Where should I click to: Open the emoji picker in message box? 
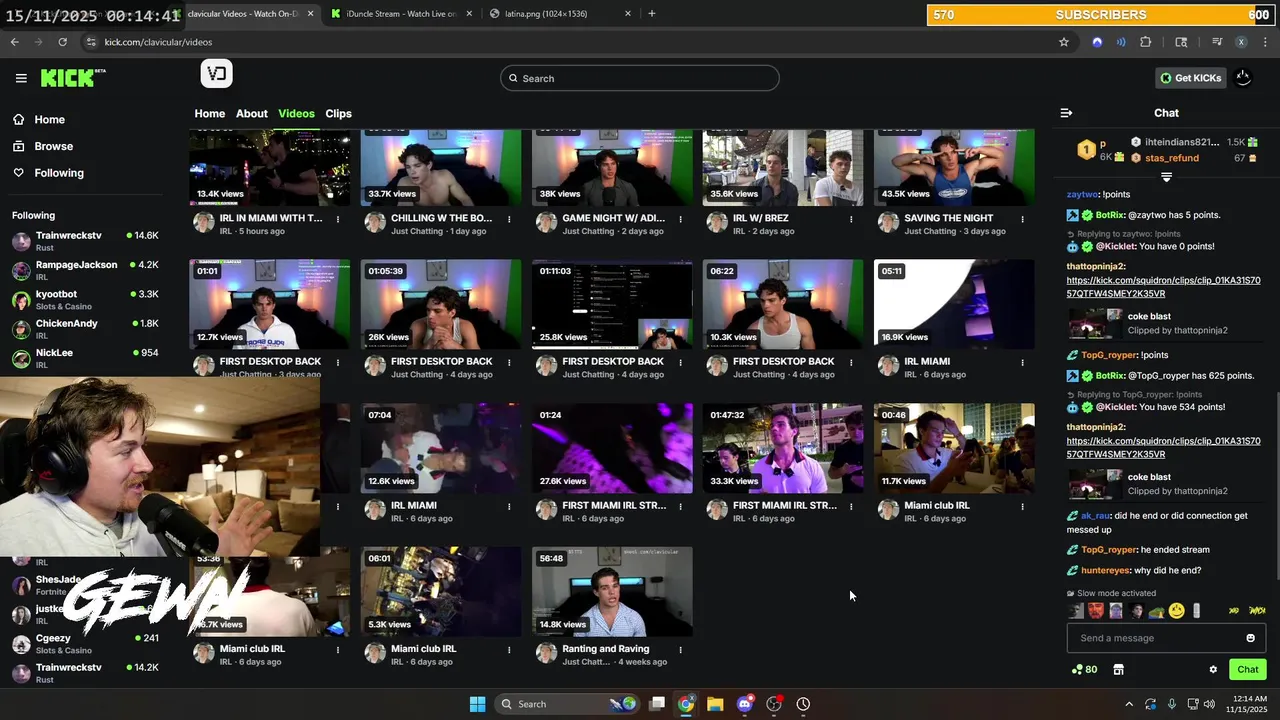pyautogui.click(x=1250, y=638)
